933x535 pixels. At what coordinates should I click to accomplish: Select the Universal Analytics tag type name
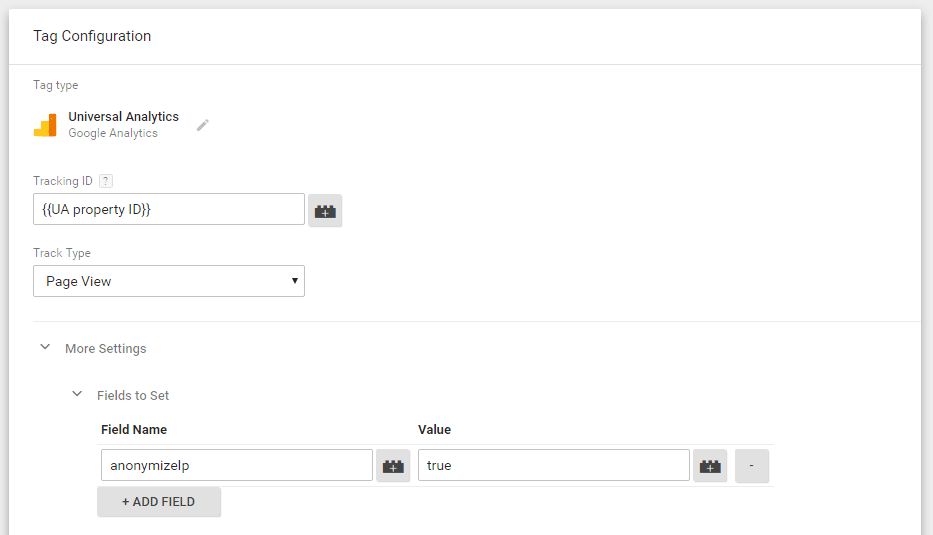click(123, 117)
